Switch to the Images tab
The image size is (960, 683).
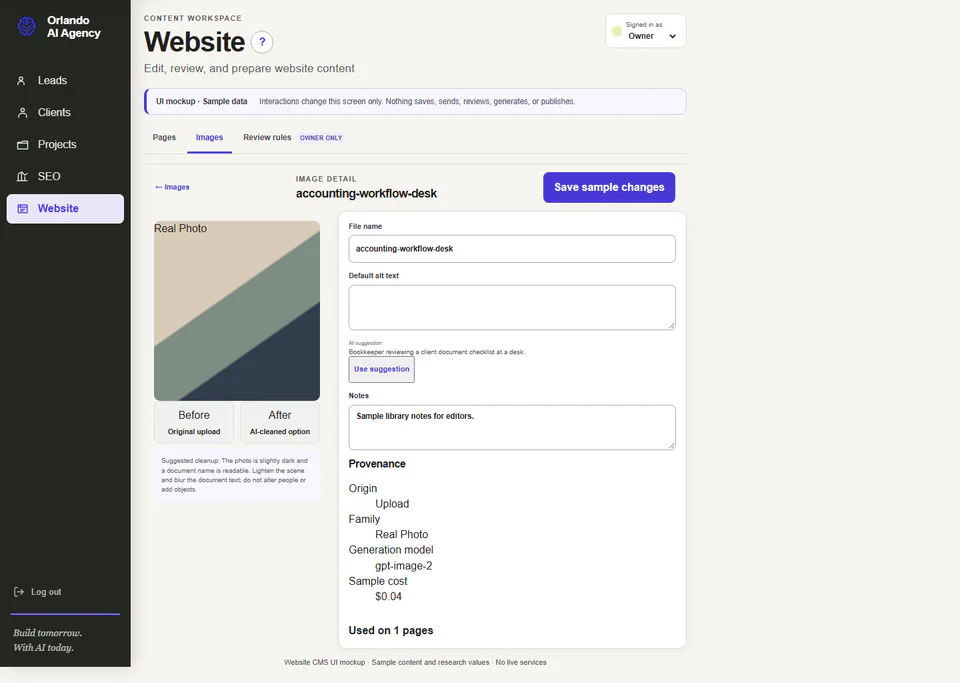[x=209, y=138]
